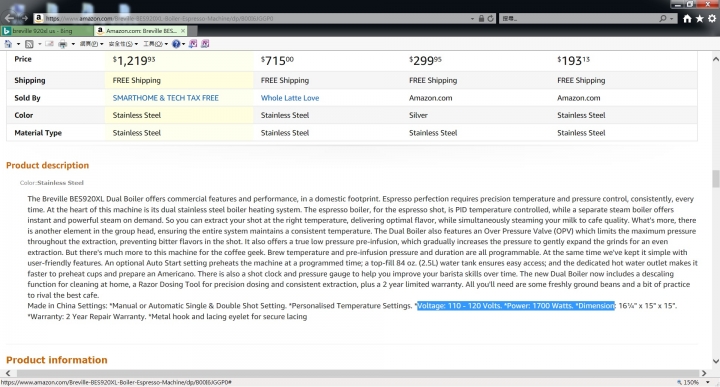The width and height of the screenshot is (720, 387).
Task: Click the Material Type row label
Action: [x=38, y=133]
